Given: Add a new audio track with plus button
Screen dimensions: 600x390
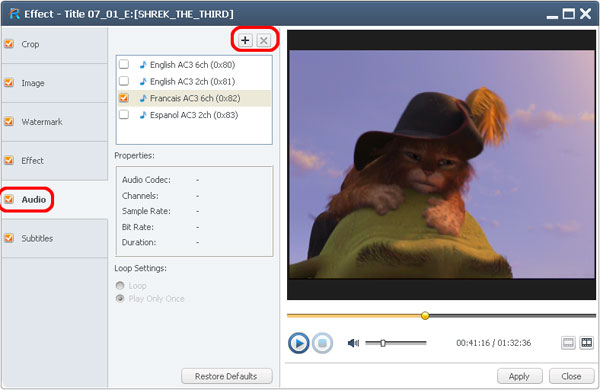Looking at the screenshot, I should point(245,40).
